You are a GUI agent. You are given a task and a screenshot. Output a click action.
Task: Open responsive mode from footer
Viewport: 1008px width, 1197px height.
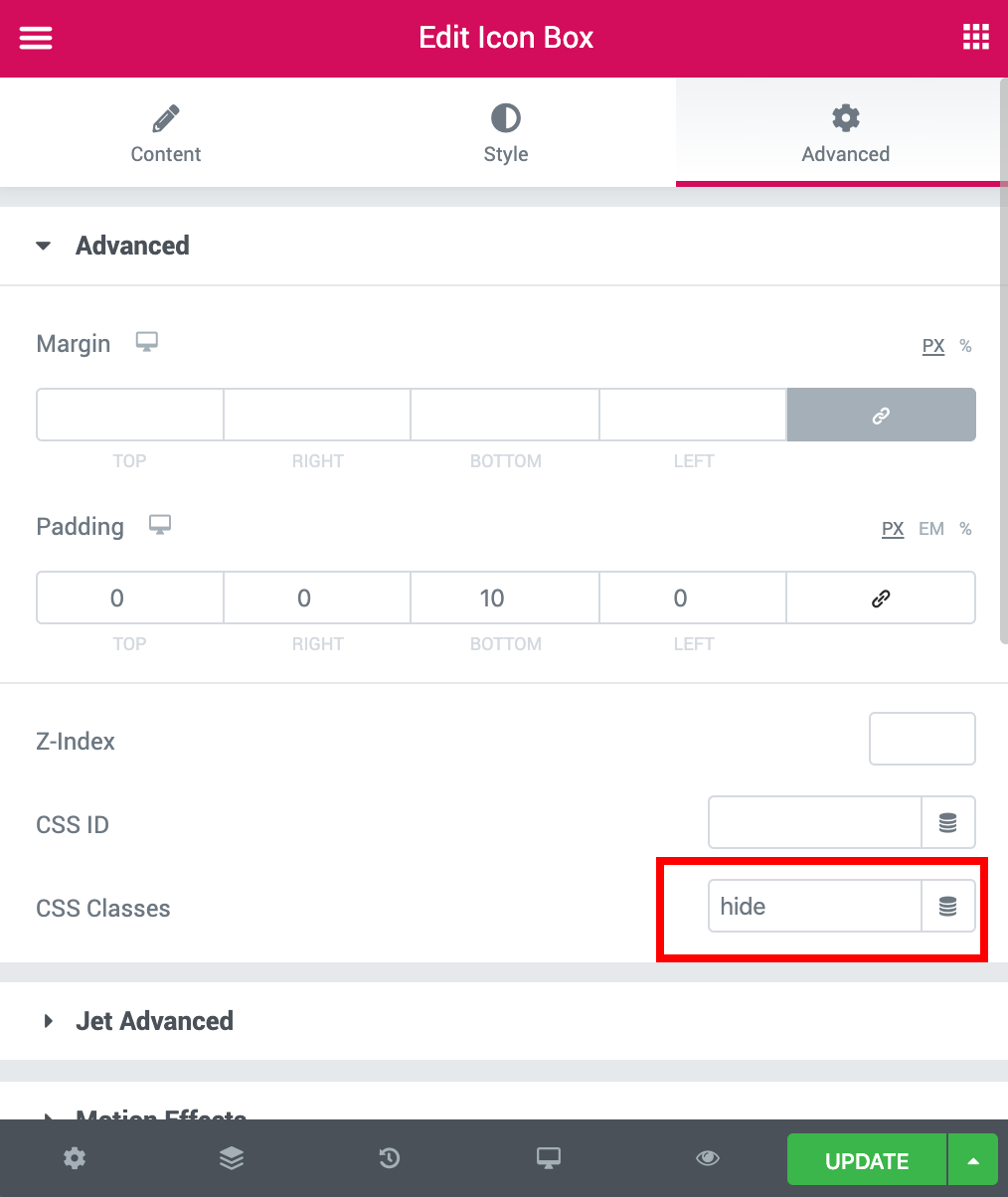[548, 1158]
